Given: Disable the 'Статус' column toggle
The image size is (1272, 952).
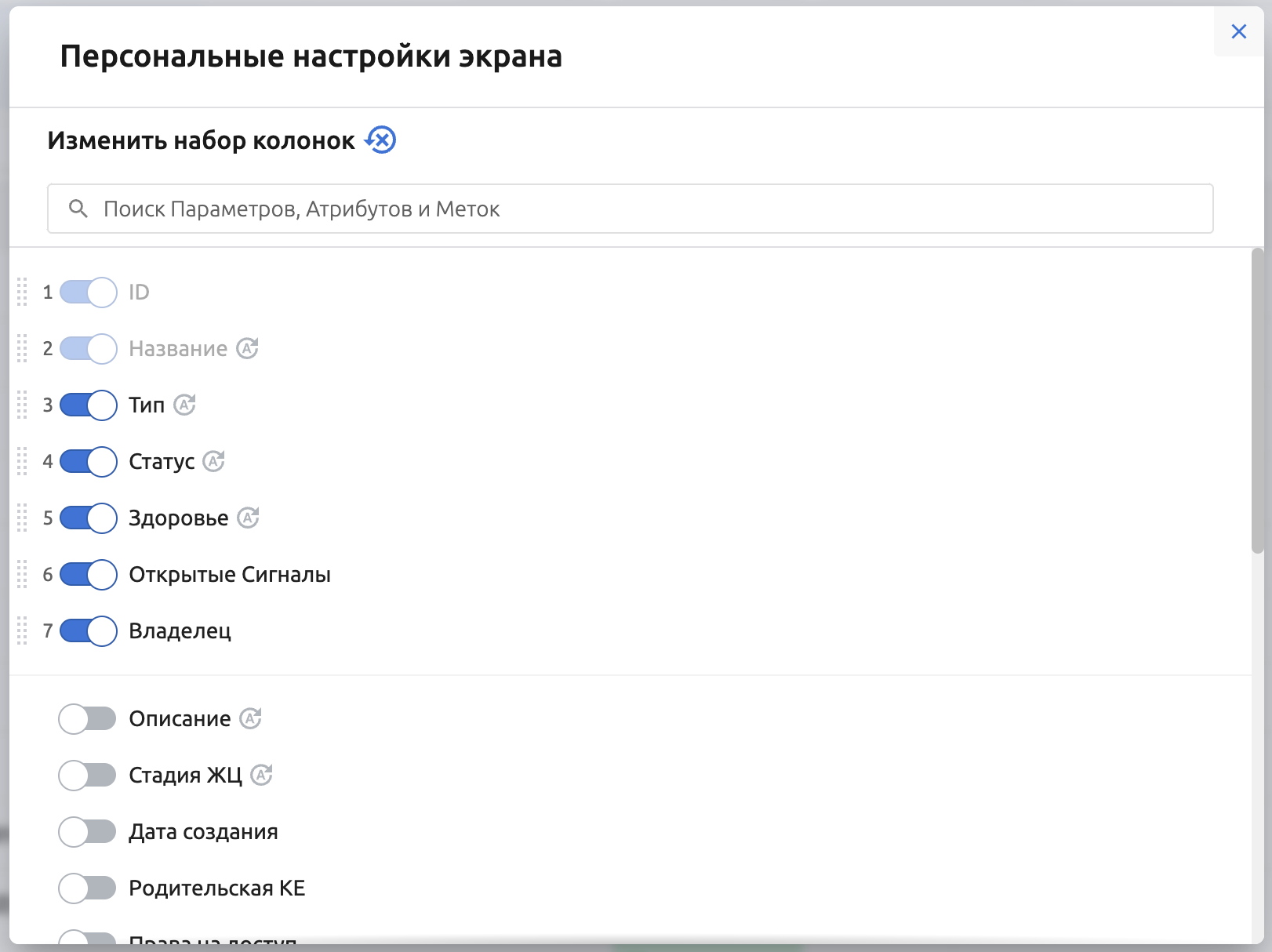Looking at the screenshot, I should point(87,462).
